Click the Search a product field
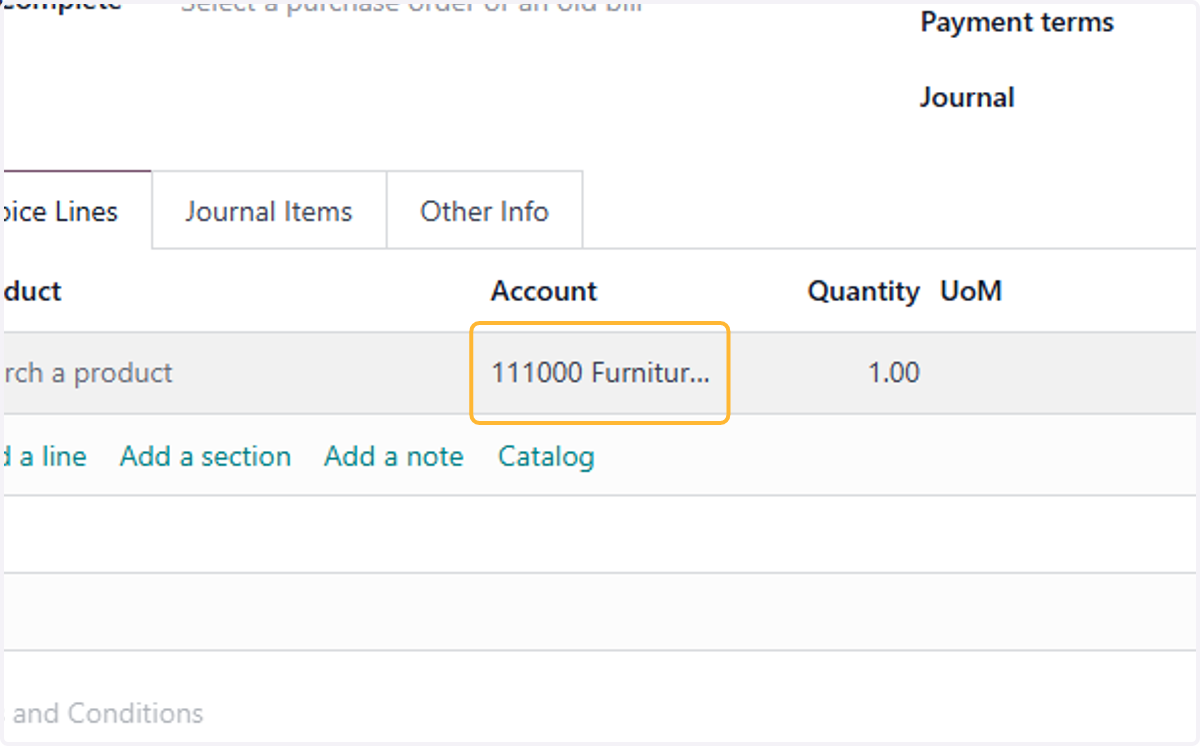 (x=237, y=373)
